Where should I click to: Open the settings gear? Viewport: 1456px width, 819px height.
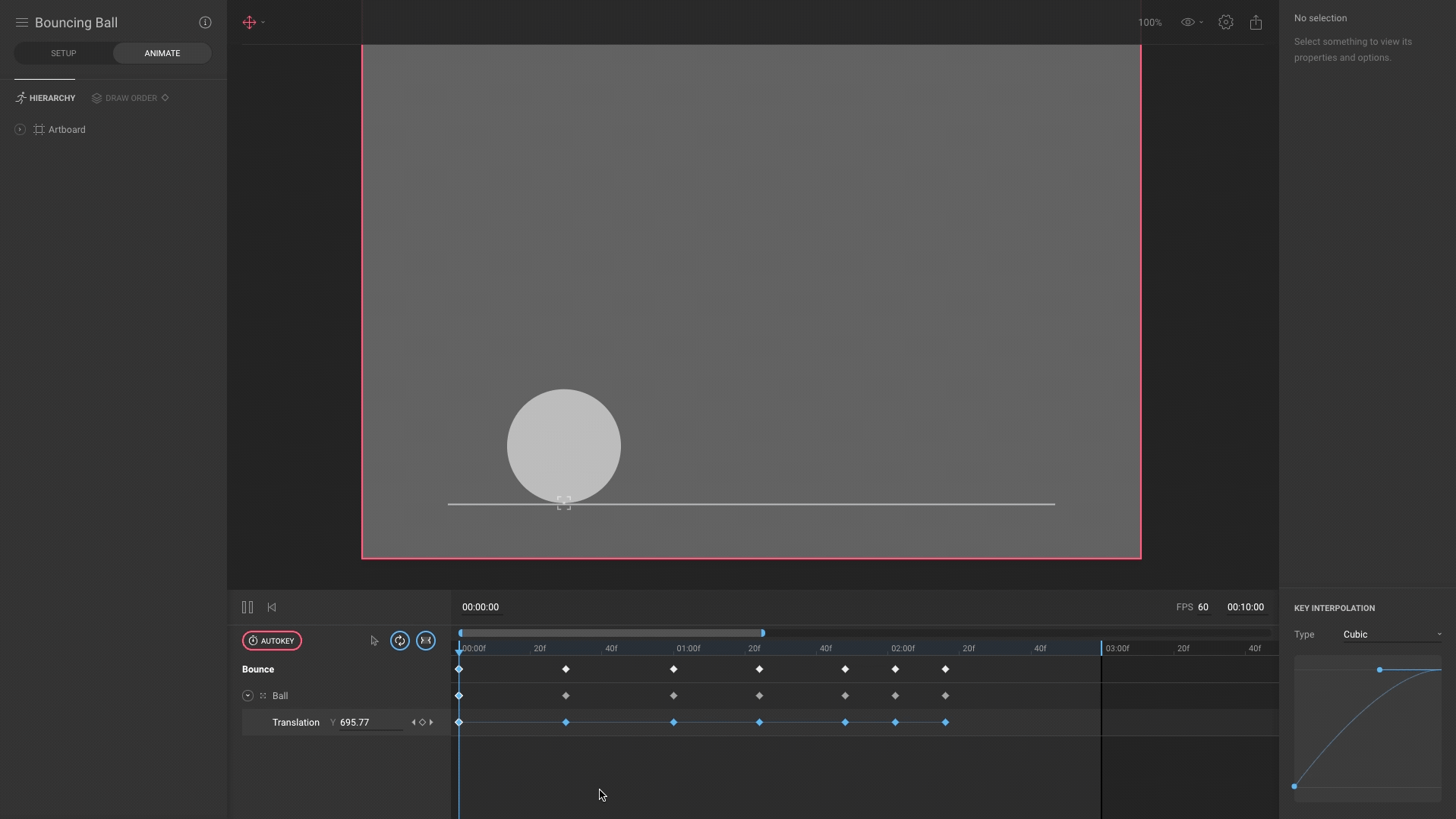(1226, 23)
